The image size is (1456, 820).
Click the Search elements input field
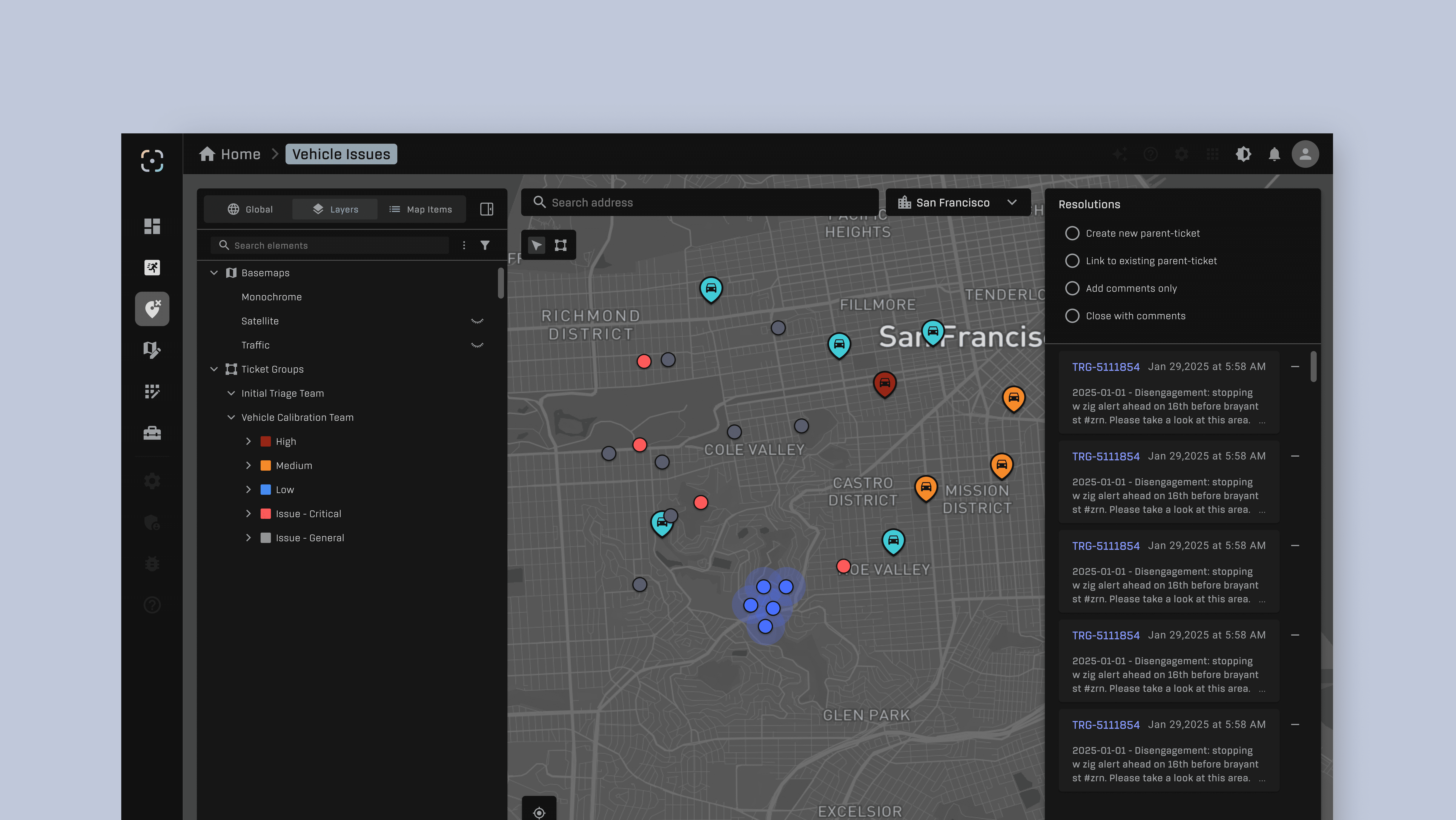click(x=330, y=245)
